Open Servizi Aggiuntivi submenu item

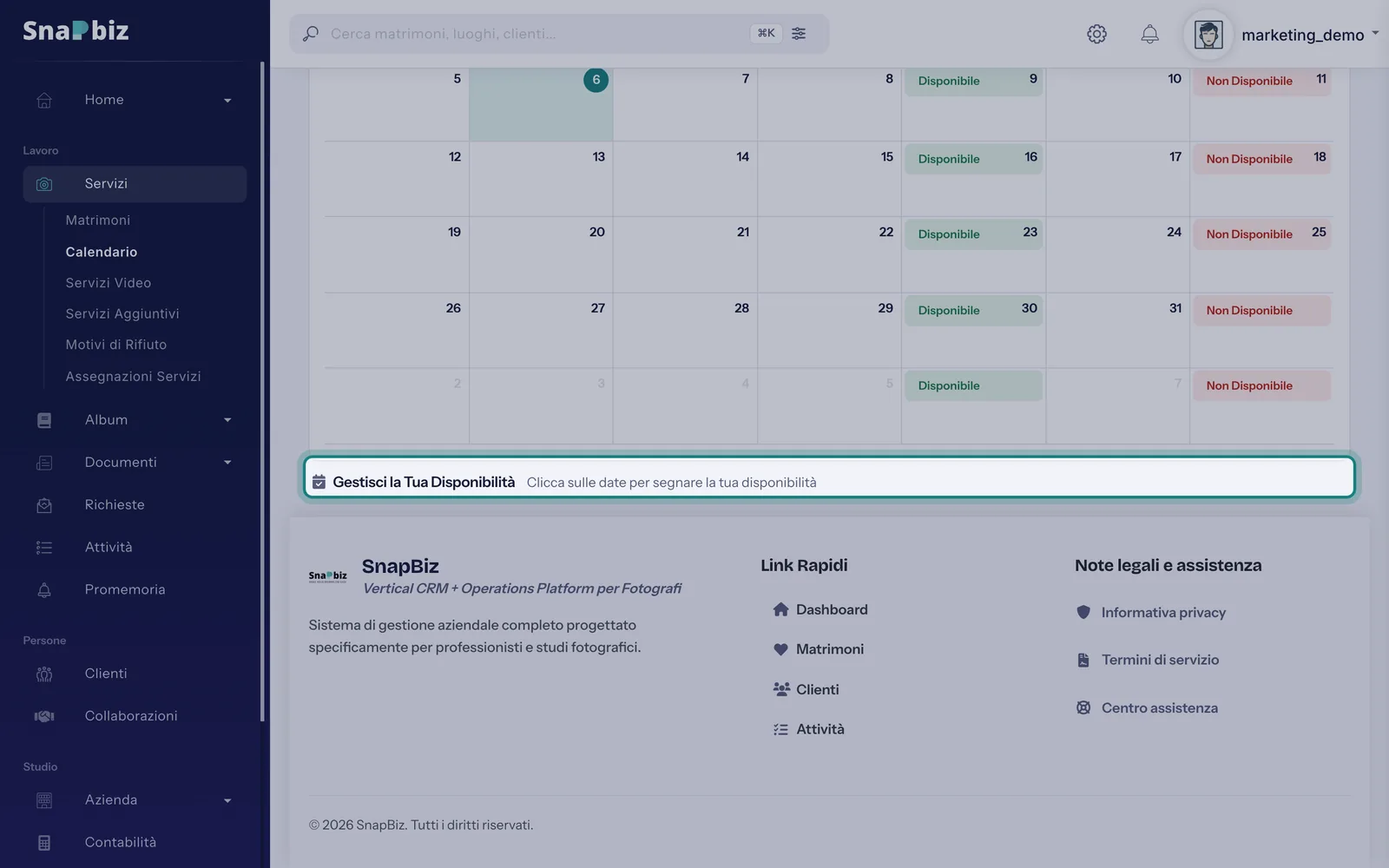122,313
